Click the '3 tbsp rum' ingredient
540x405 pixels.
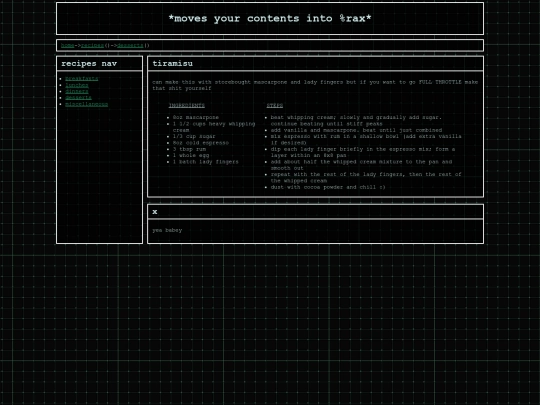tap(189, 149)
